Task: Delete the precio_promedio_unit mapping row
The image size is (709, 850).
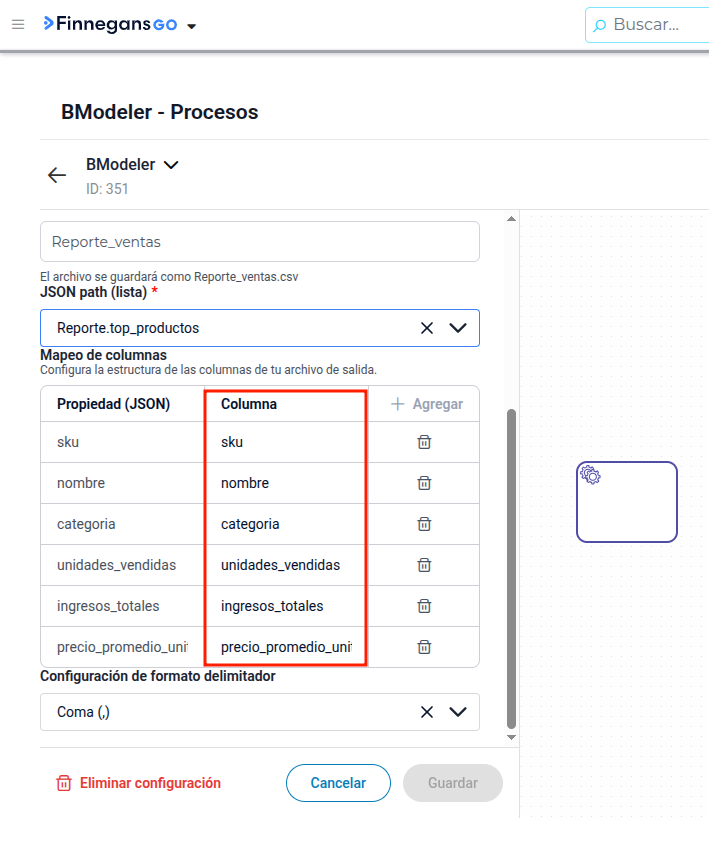Action: pos(424,647)
